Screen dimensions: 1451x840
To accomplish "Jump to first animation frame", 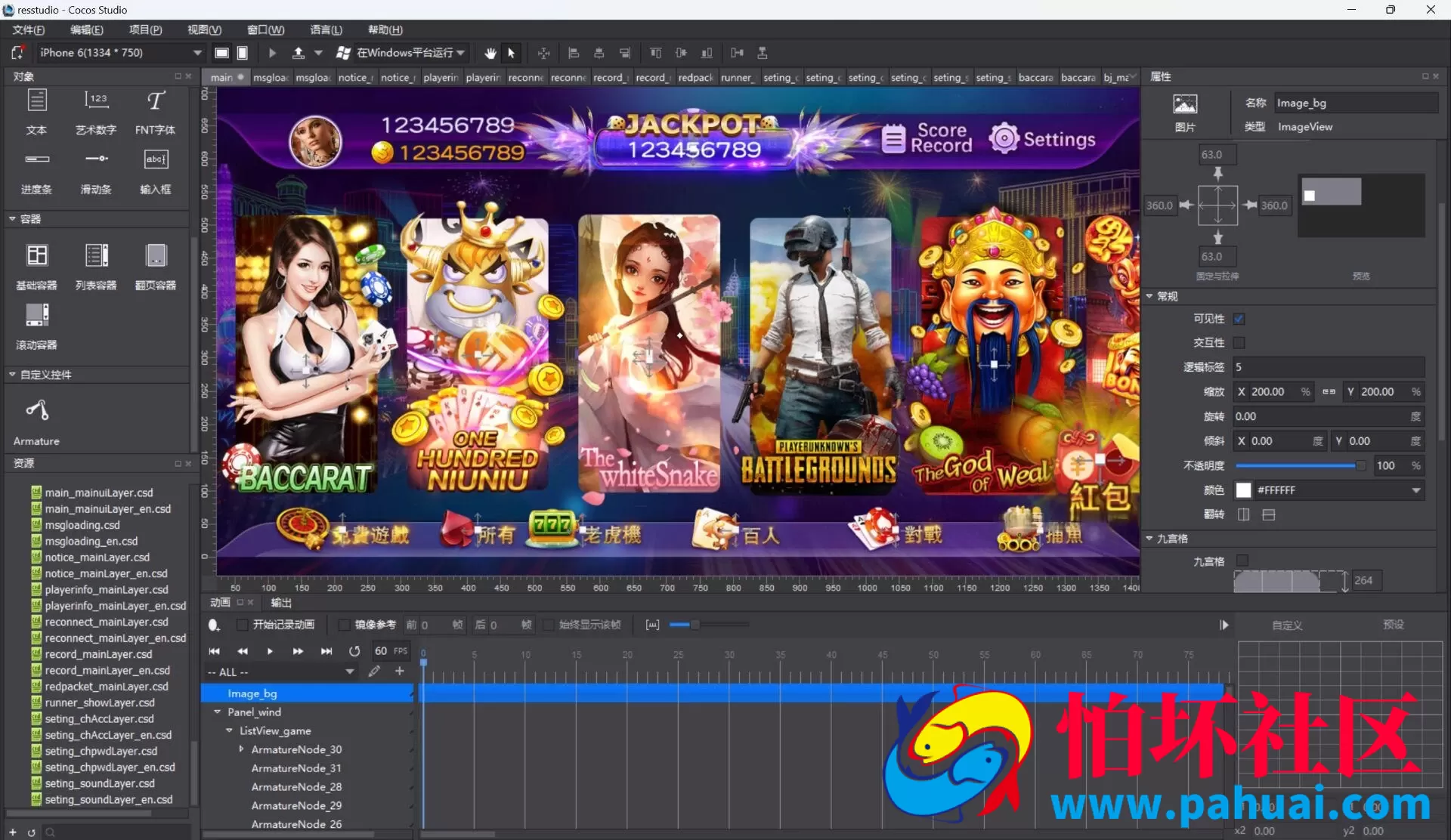I will pos(215,650).
